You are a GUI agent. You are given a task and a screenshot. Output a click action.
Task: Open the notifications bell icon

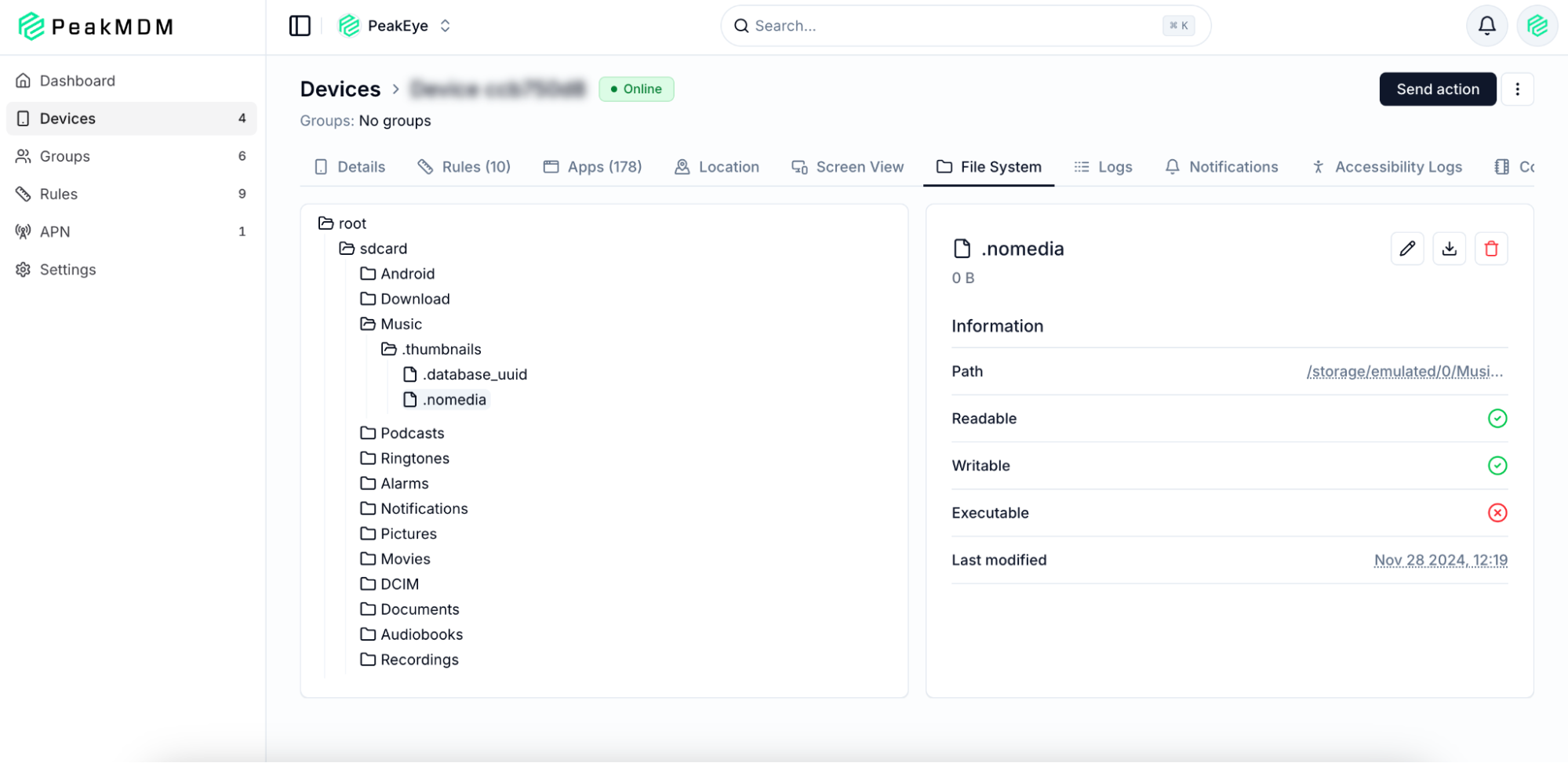[1486, 26]
